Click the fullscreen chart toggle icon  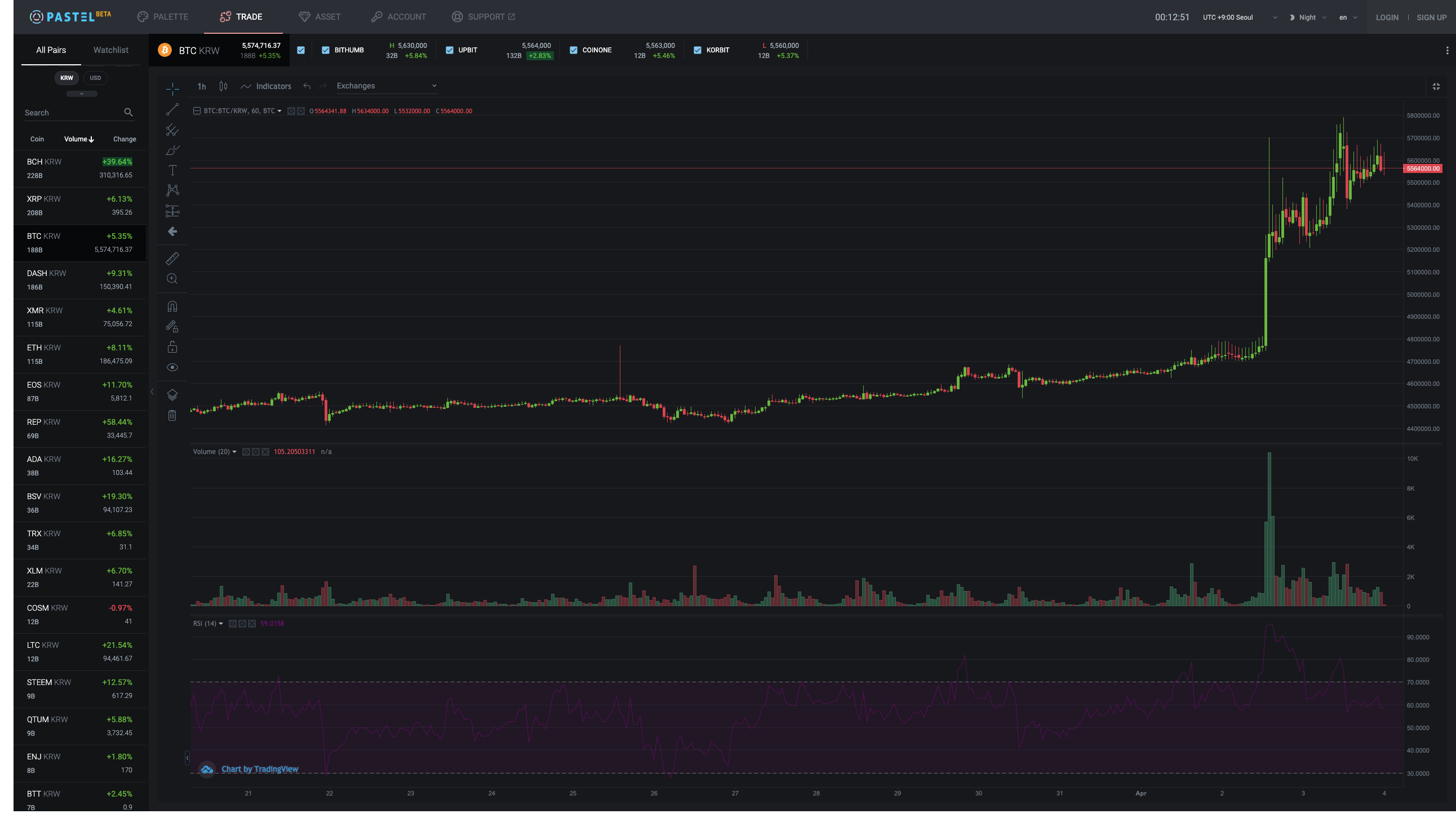tap(1436, 86)
